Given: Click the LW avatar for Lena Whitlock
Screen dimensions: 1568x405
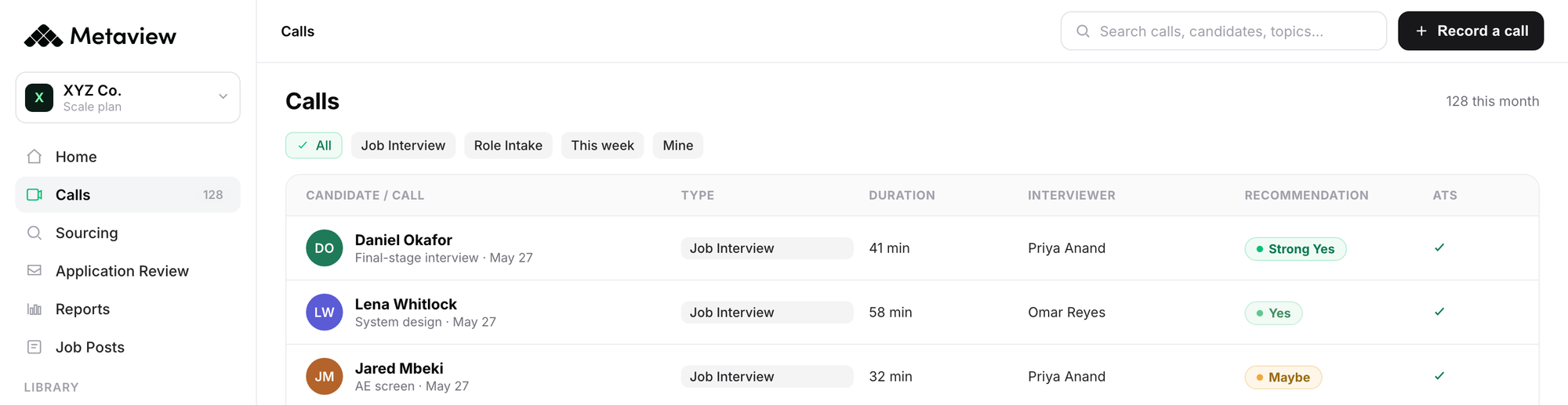Looking at the screenshot, I should [325, 313].
